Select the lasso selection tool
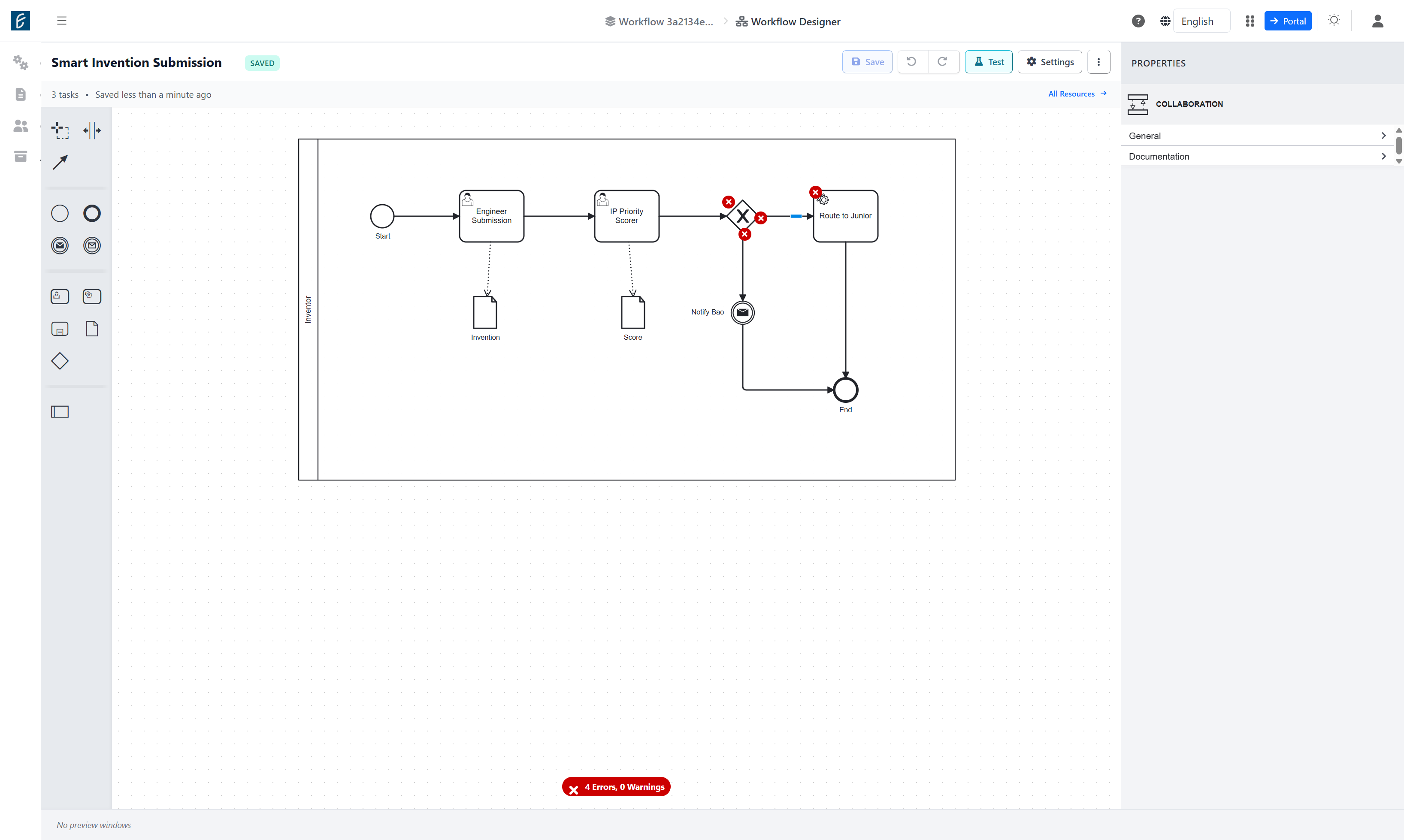The height and width of the screenshot is (840, 1404). coord(60,130)
